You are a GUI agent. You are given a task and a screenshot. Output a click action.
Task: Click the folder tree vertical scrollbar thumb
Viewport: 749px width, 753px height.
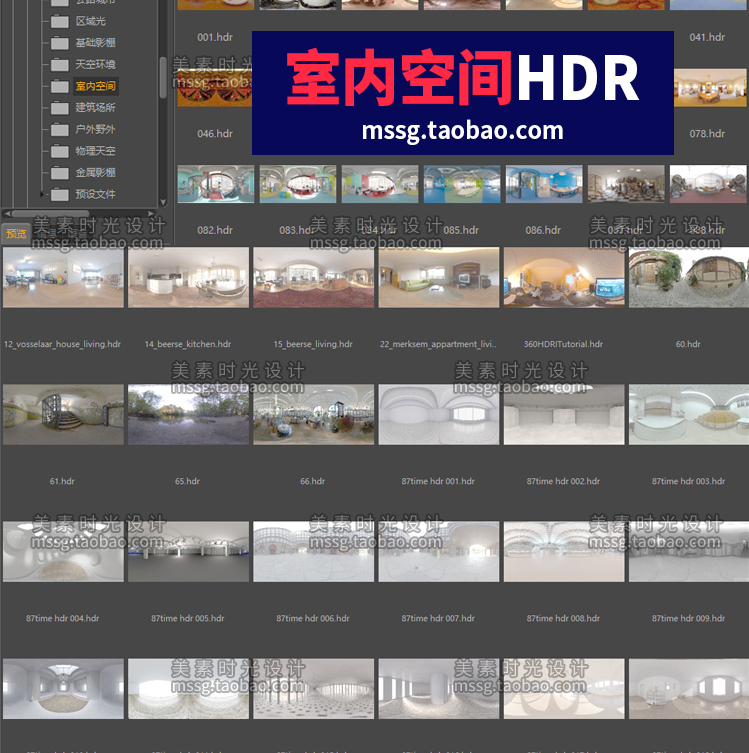[x=163, y=78]
